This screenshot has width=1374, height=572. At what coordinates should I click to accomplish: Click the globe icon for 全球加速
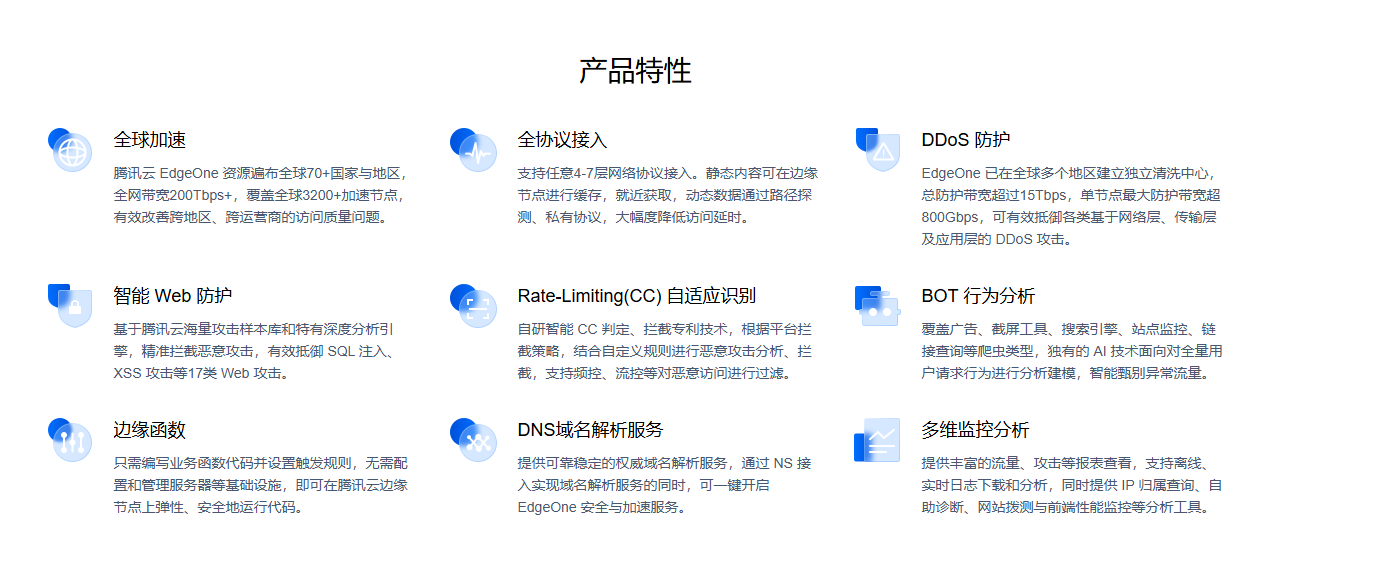[70, 150]
